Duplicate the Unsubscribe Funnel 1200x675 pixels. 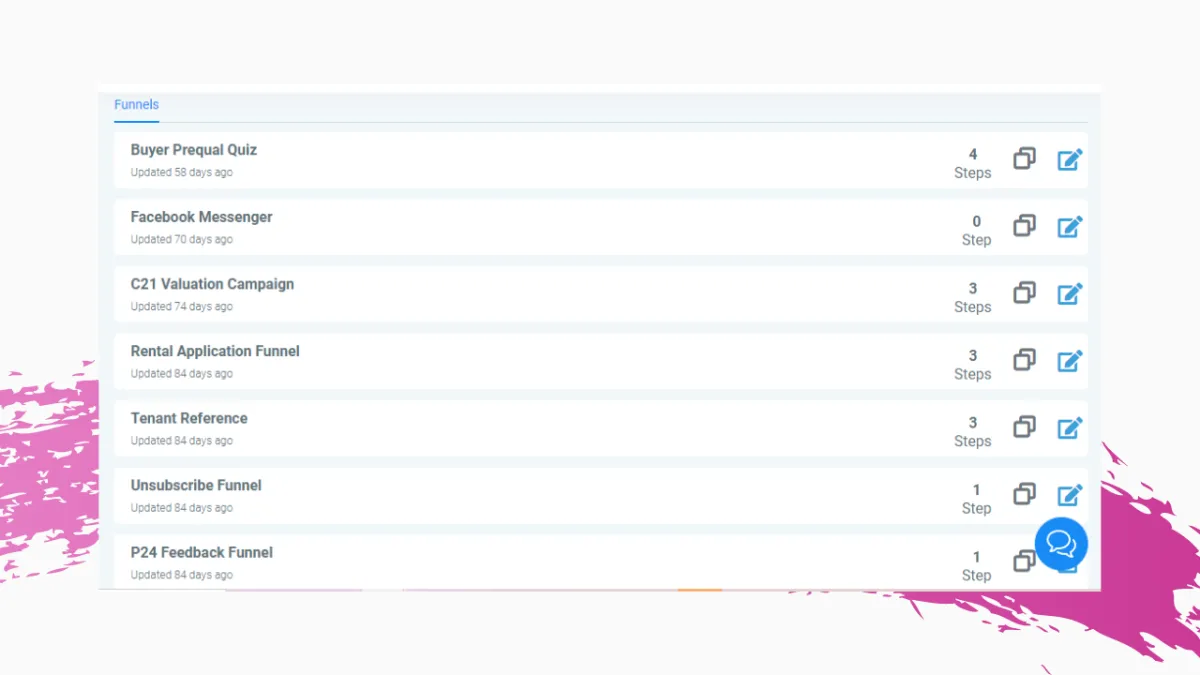(x=1024, y=494)
